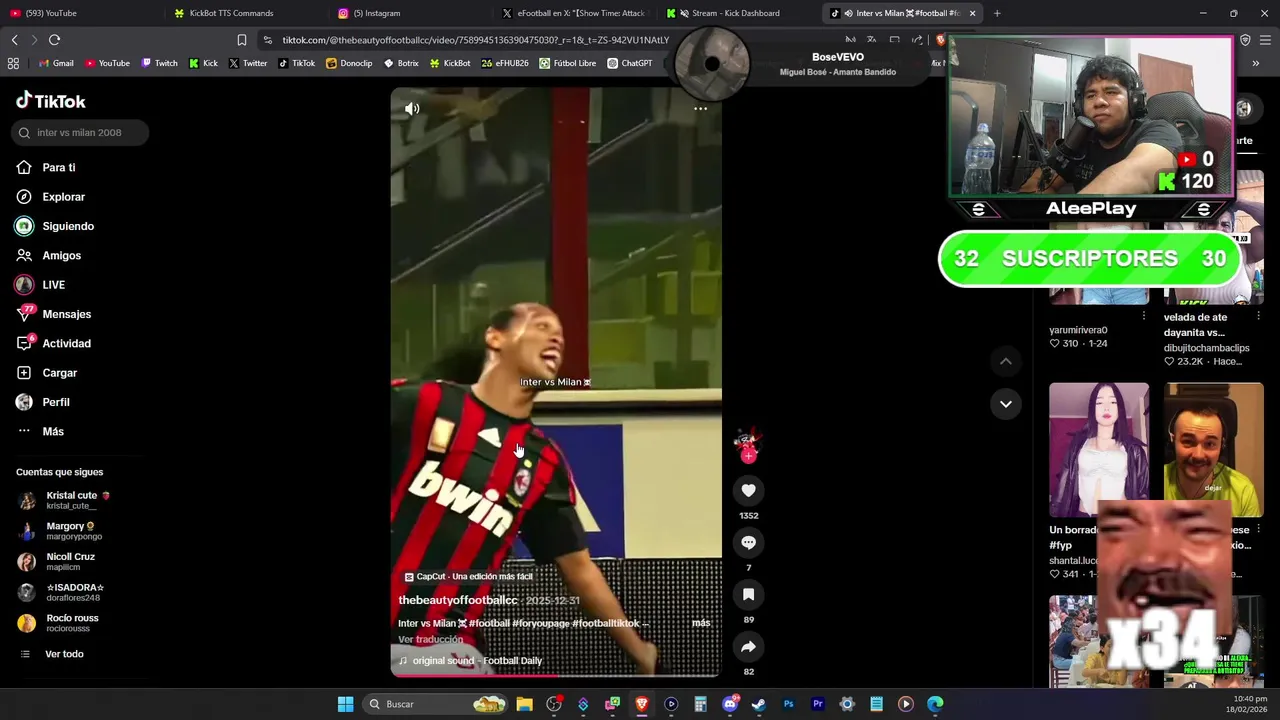Open the Donoclip bookmark
Screen dimensions: 1280x720
click(x=349, y=63)
